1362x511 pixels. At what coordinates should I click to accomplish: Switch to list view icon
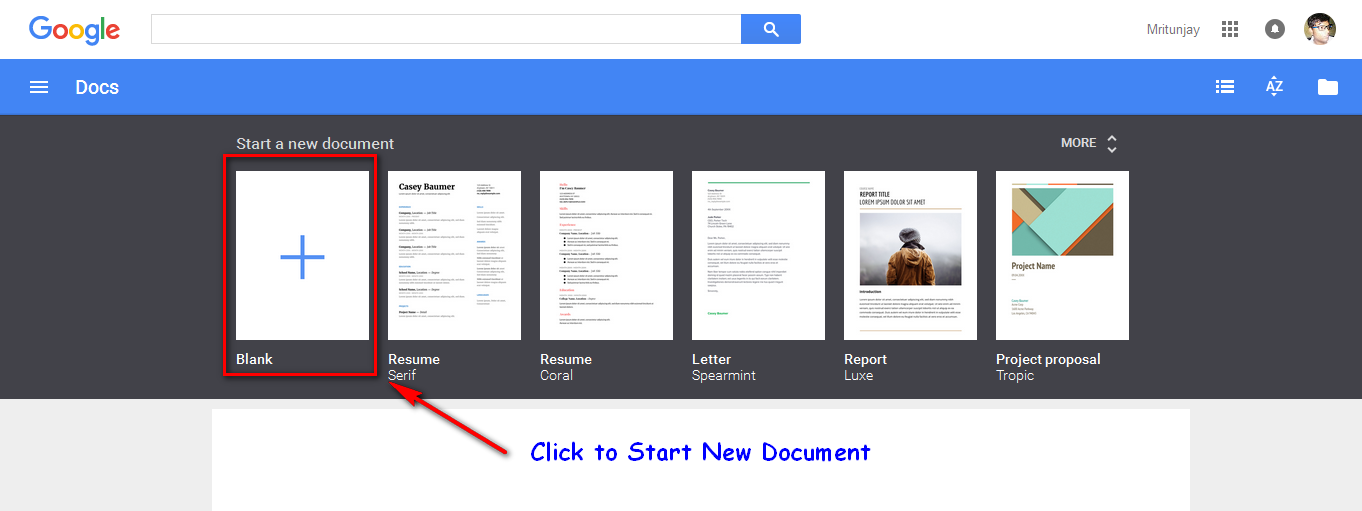pyautogui.click(x=1224, y=87)
